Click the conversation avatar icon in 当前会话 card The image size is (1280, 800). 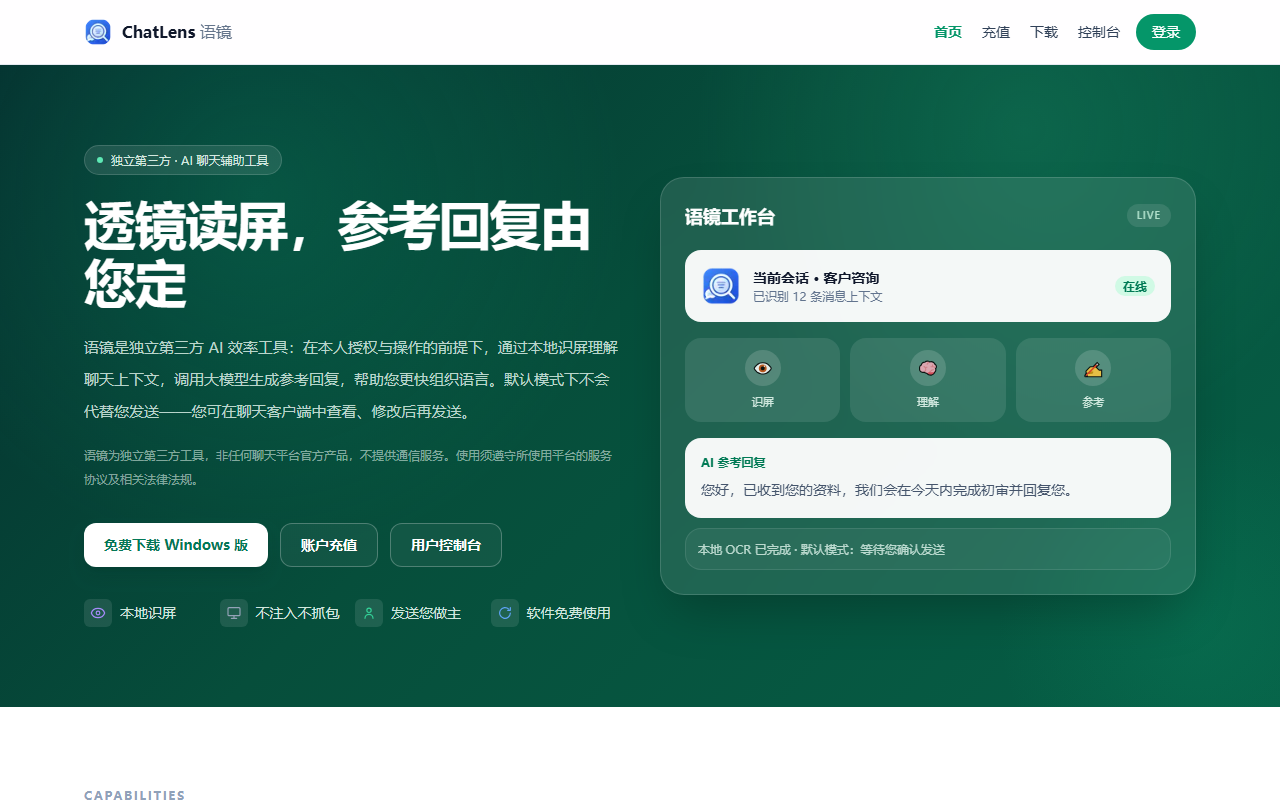[721, 286]
